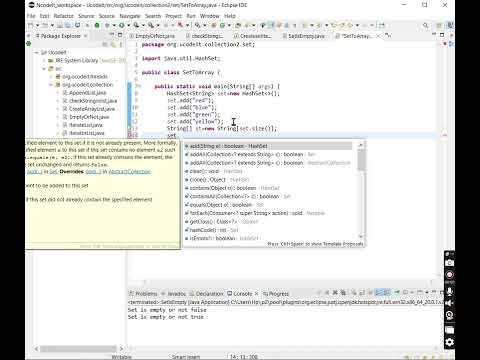Collapse the Ucodeit project node
480x360 pixels.
click(37, 52)
